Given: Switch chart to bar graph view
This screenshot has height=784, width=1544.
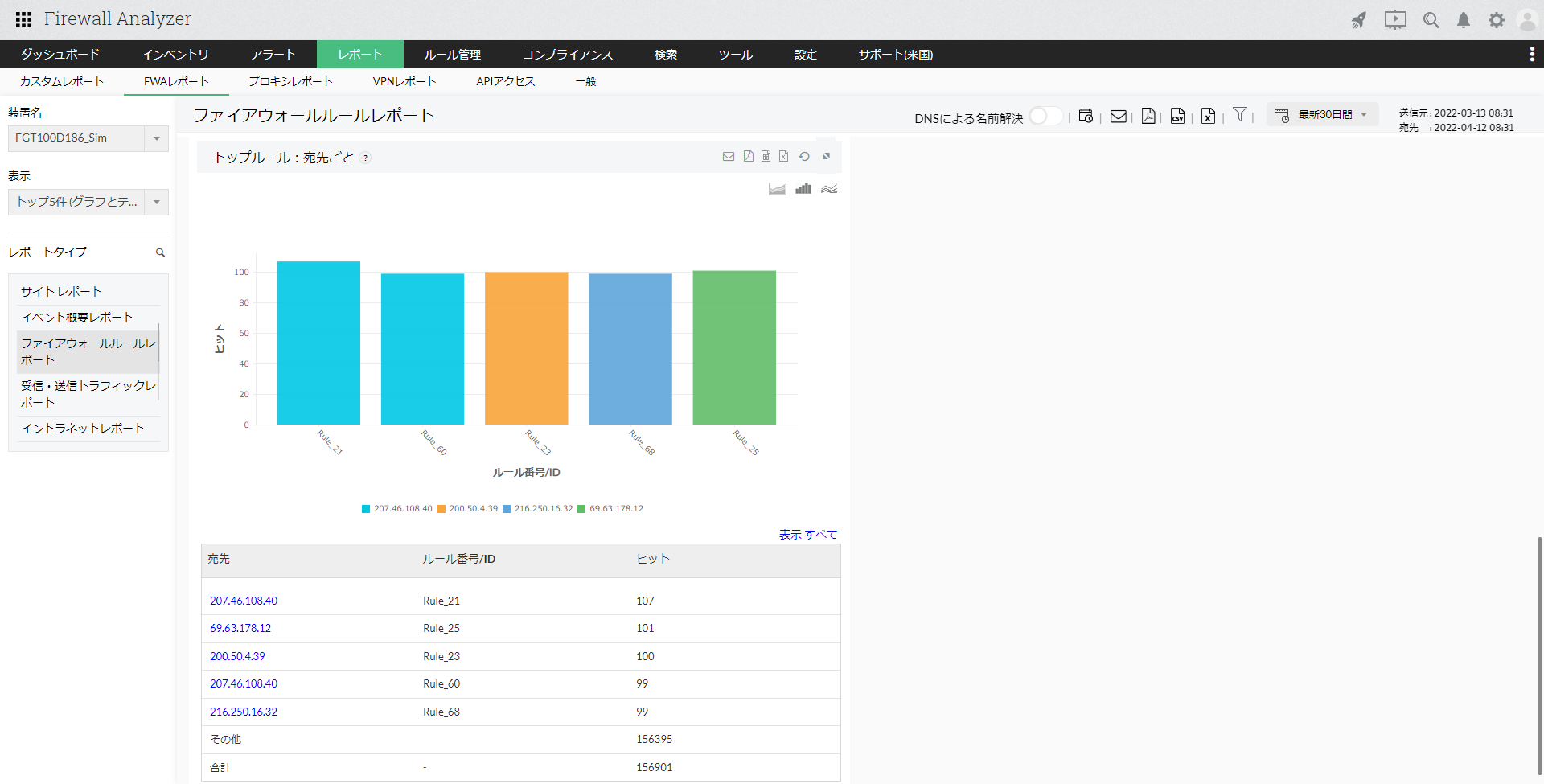Looking at the screenshot, I should click(803, 189).
